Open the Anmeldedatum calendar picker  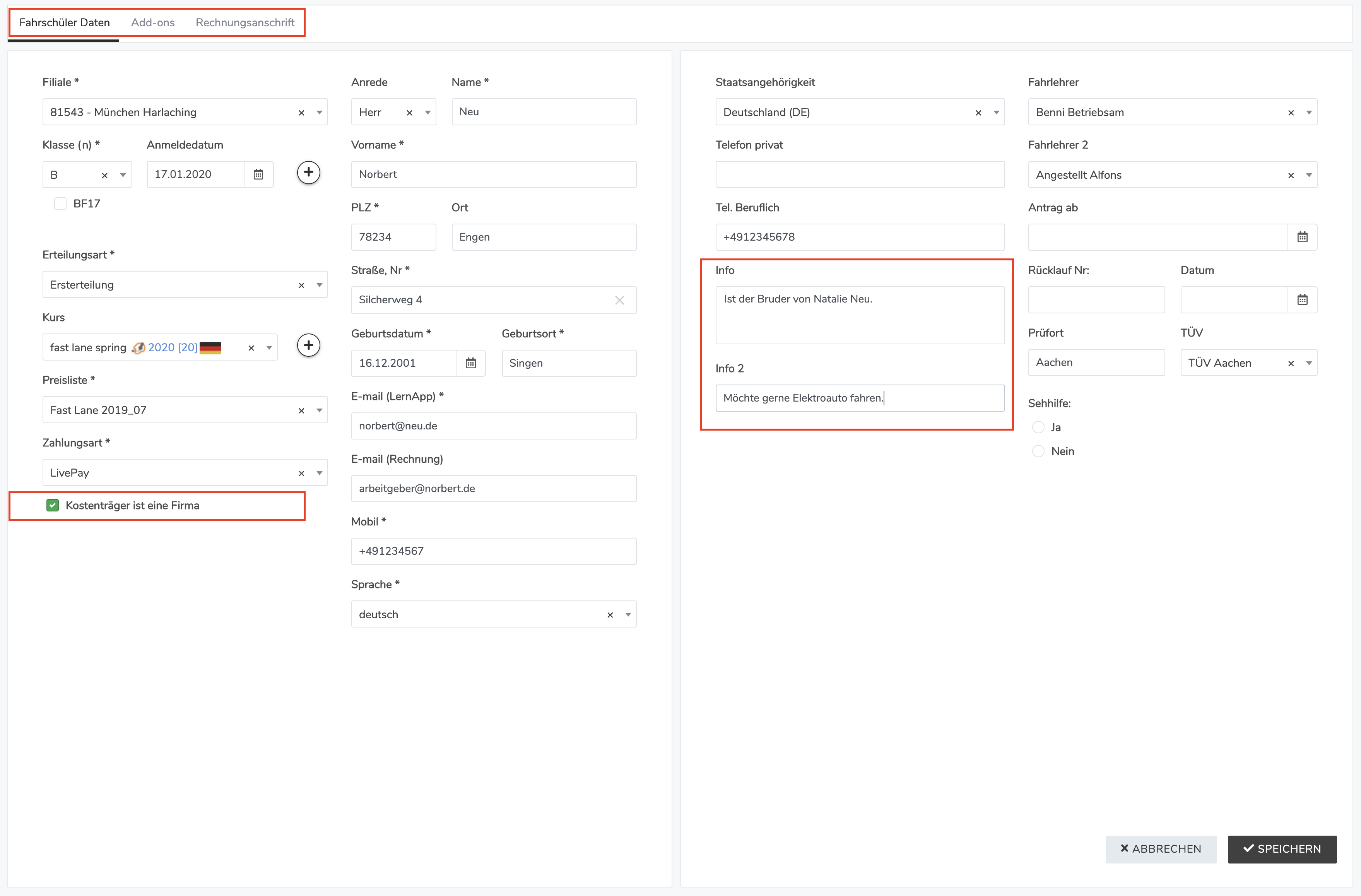pyautogui.click(x=258, y=174)
